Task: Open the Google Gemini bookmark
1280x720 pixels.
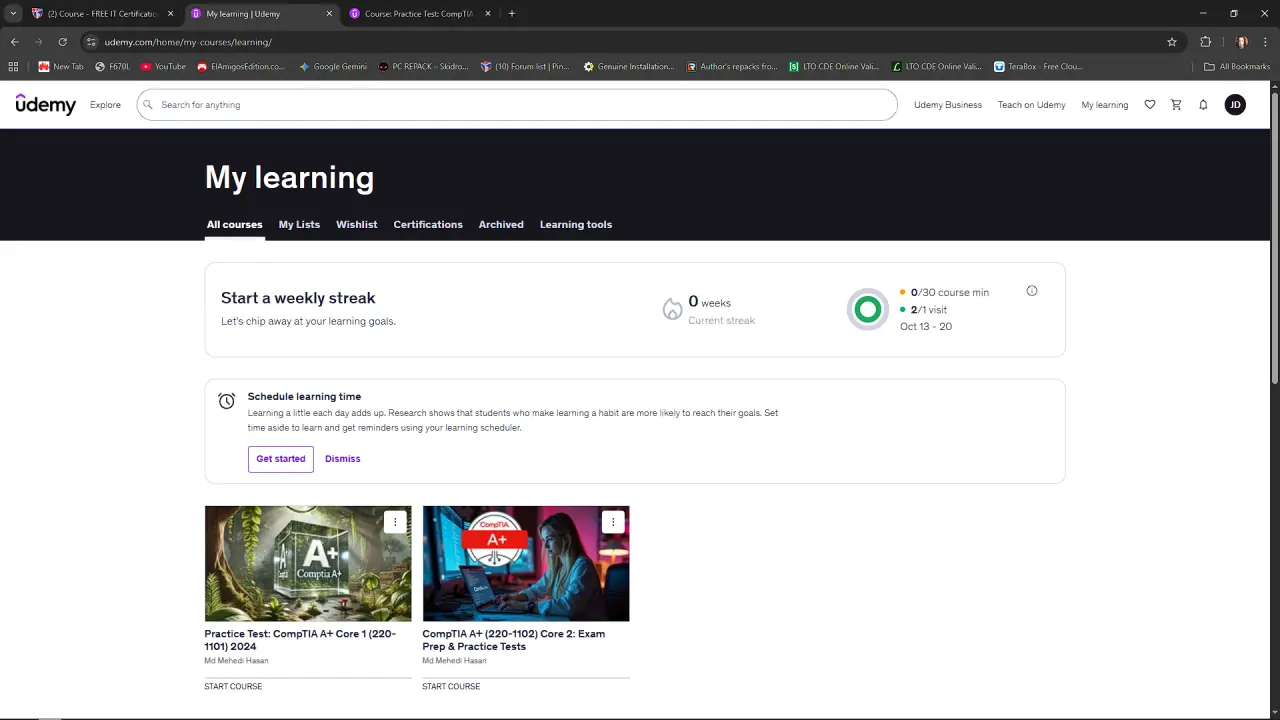Action: 333,67
